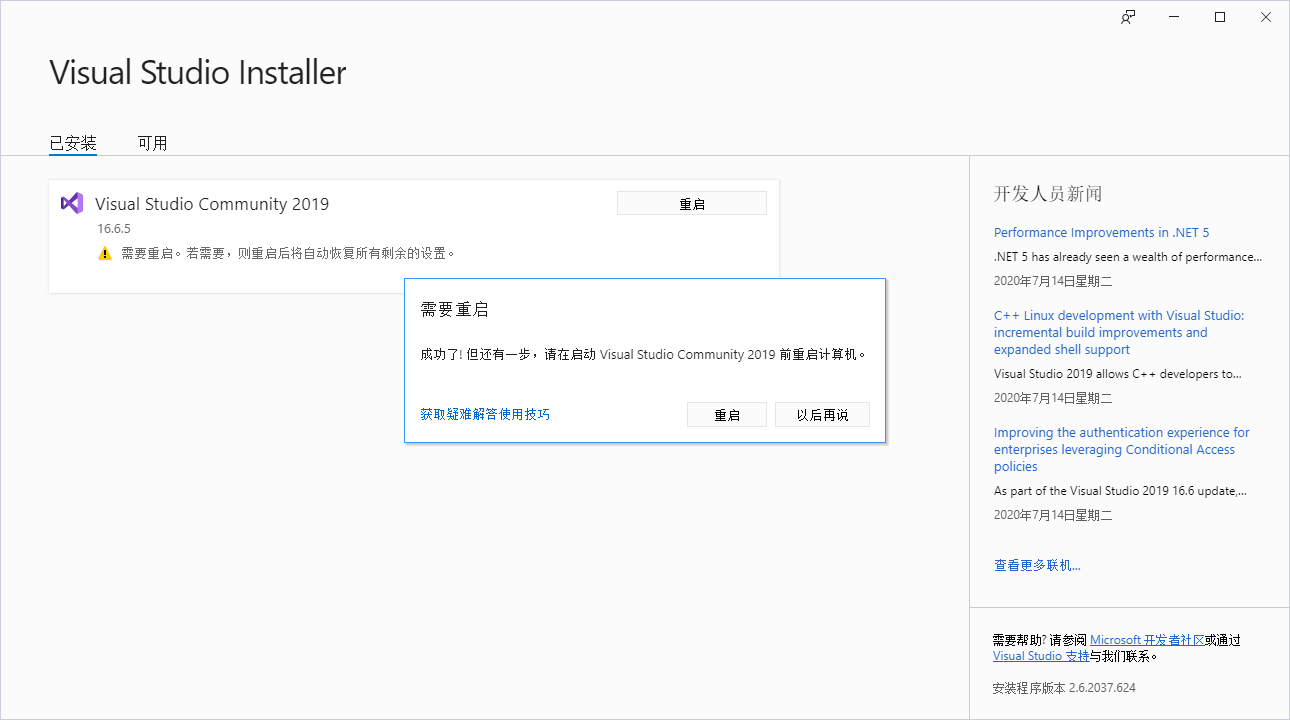Click summary As part of the Visual Studio 2019 16.6 update

1120,491
